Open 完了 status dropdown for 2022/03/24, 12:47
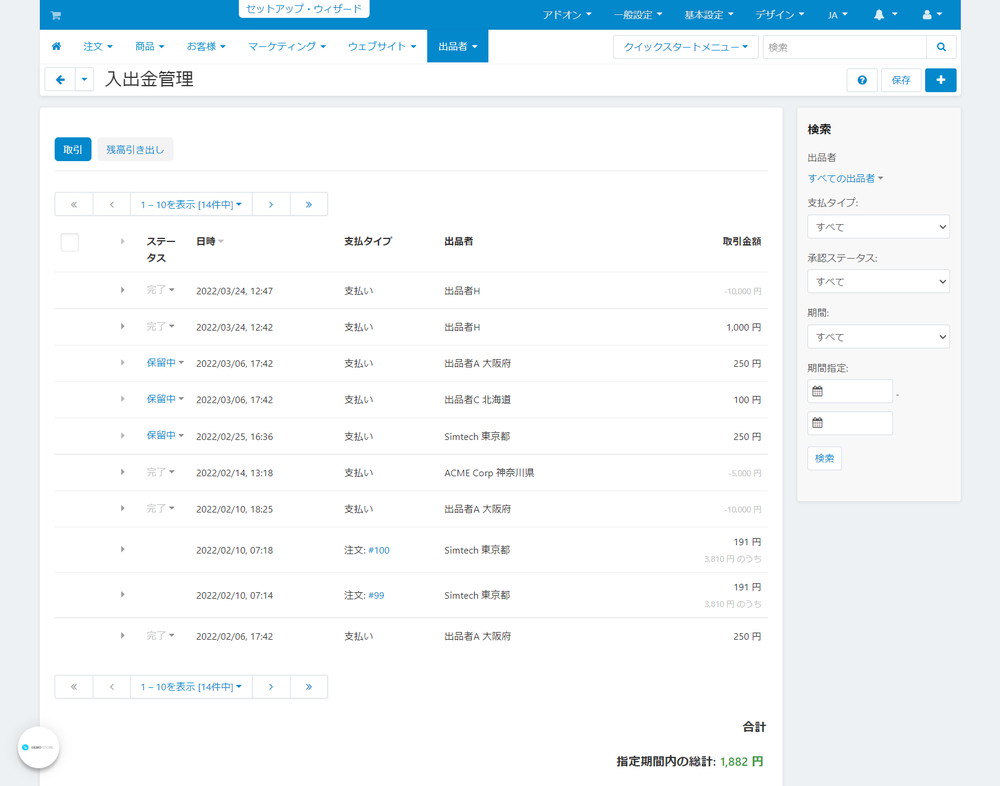The image size is (1000, 786). (160, 290)
